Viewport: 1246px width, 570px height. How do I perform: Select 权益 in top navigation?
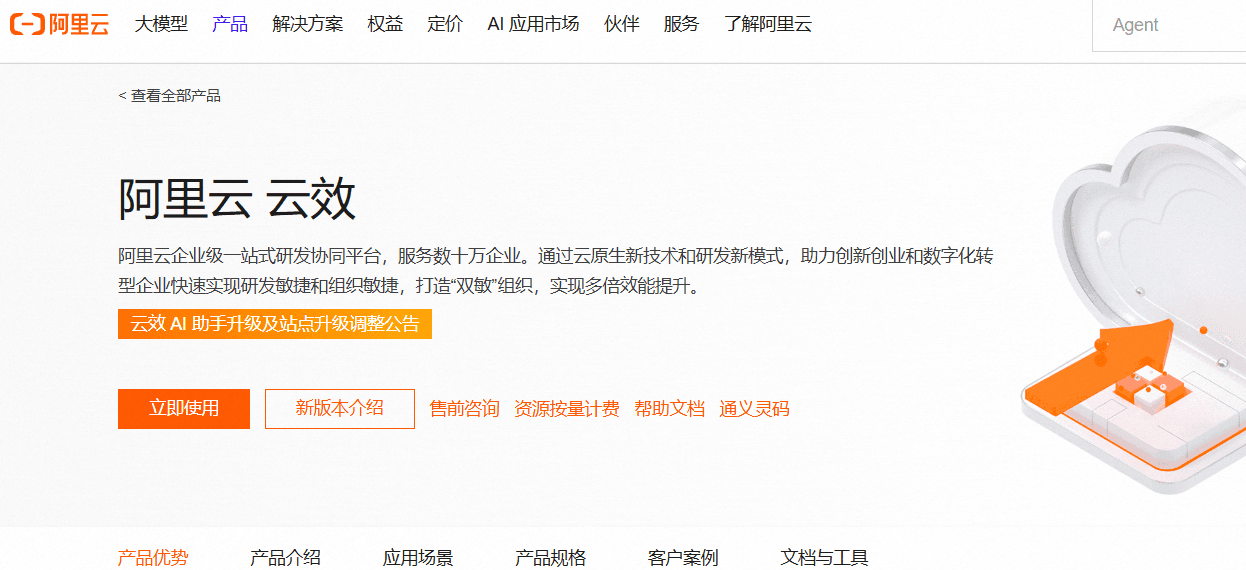[385, 24]
